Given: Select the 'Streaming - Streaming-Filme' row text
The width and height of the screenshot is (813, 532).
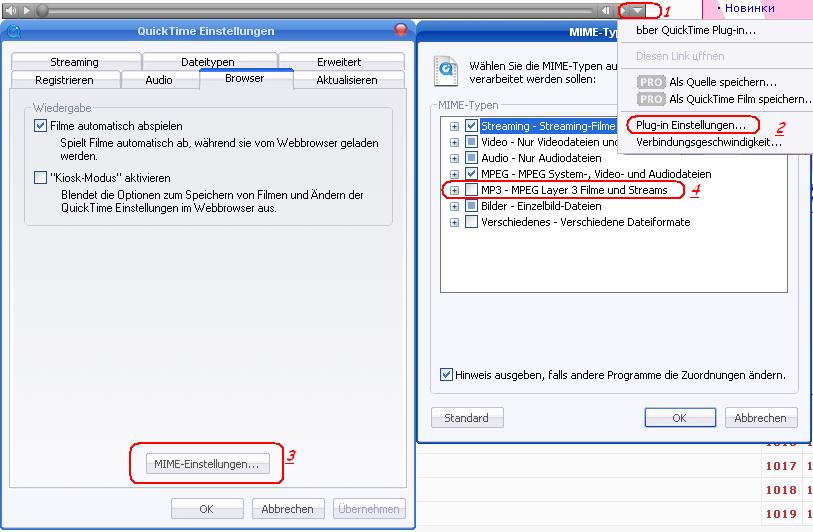Looking at the screenshot, I should (x=548, y=126).
